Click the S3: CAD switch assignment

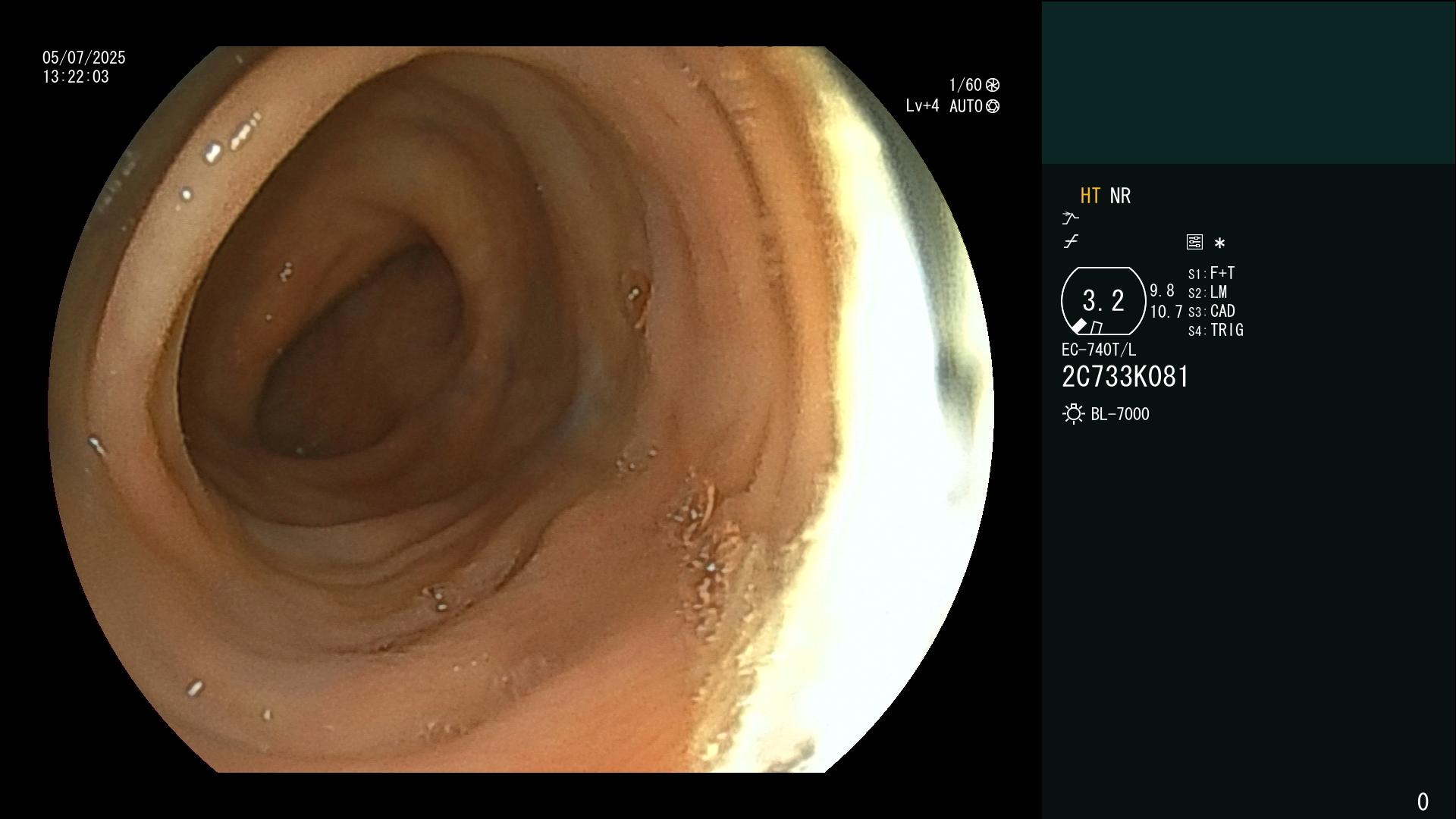click(1211, 312)
